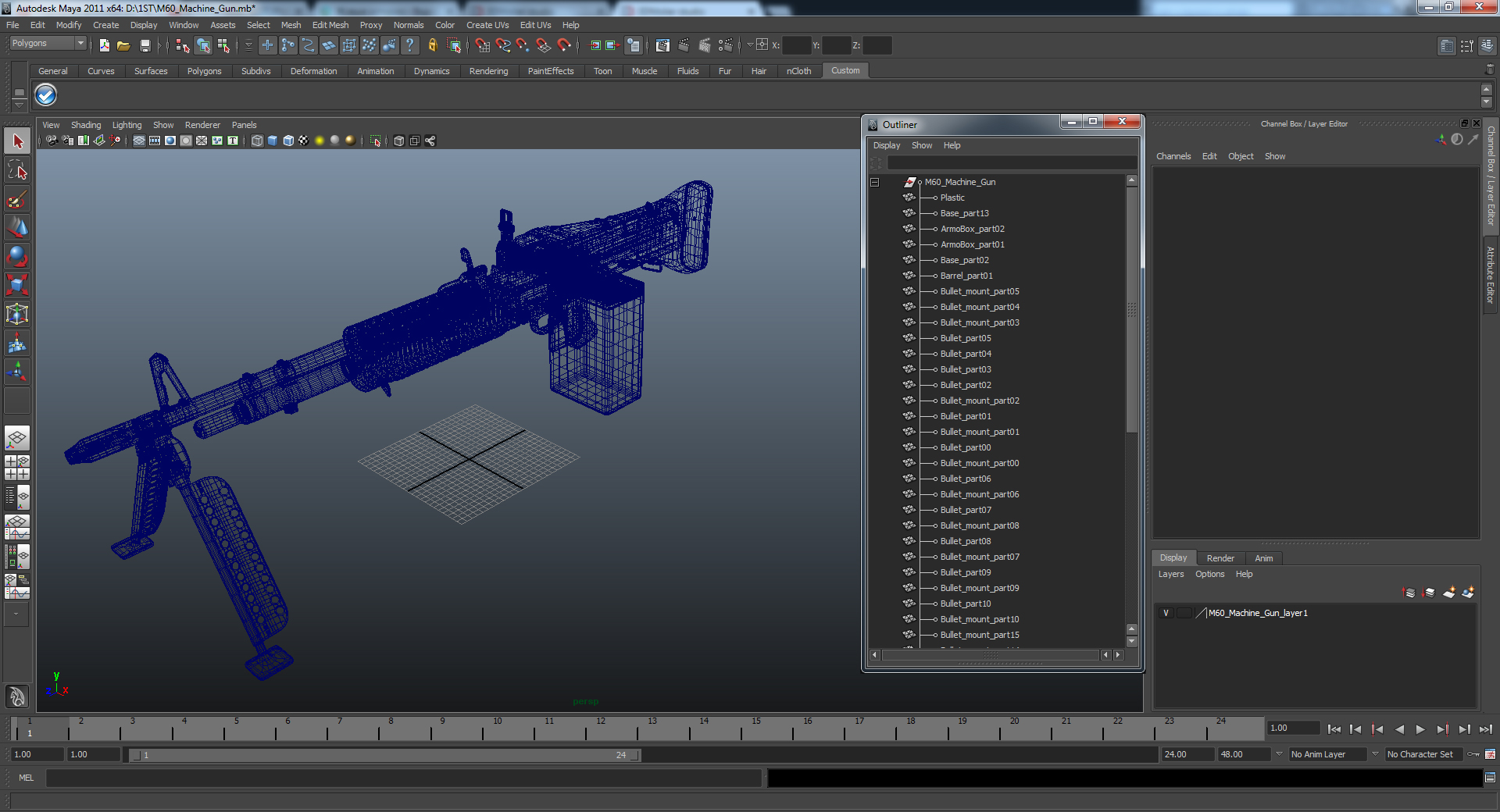The width and height of the screenshot is (1500, 812).
Task: Open the Create UVs menu
Action: click(487, 25)
